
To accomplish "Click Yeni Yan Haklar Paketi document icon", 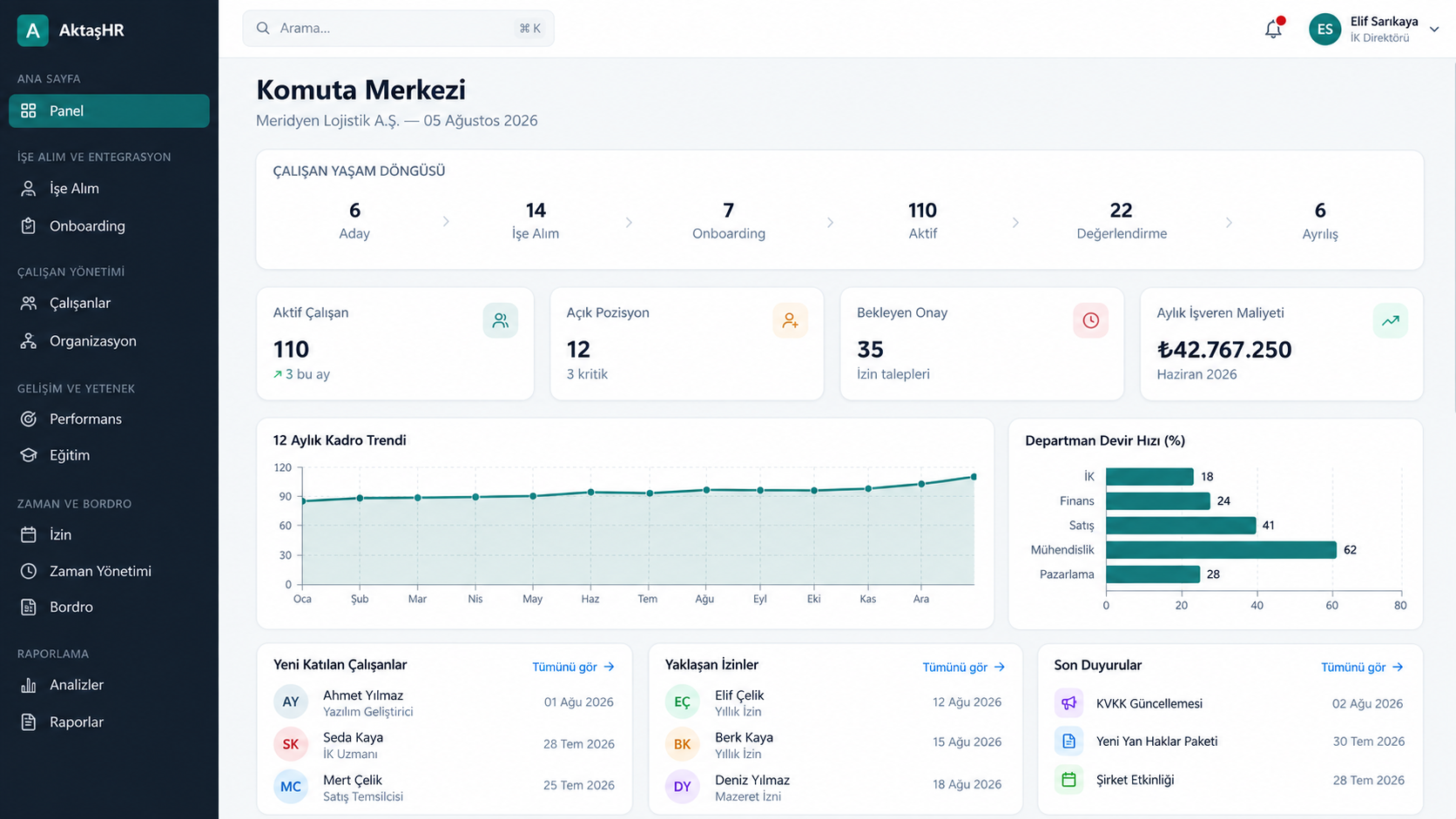I will tap(1068, 742).
